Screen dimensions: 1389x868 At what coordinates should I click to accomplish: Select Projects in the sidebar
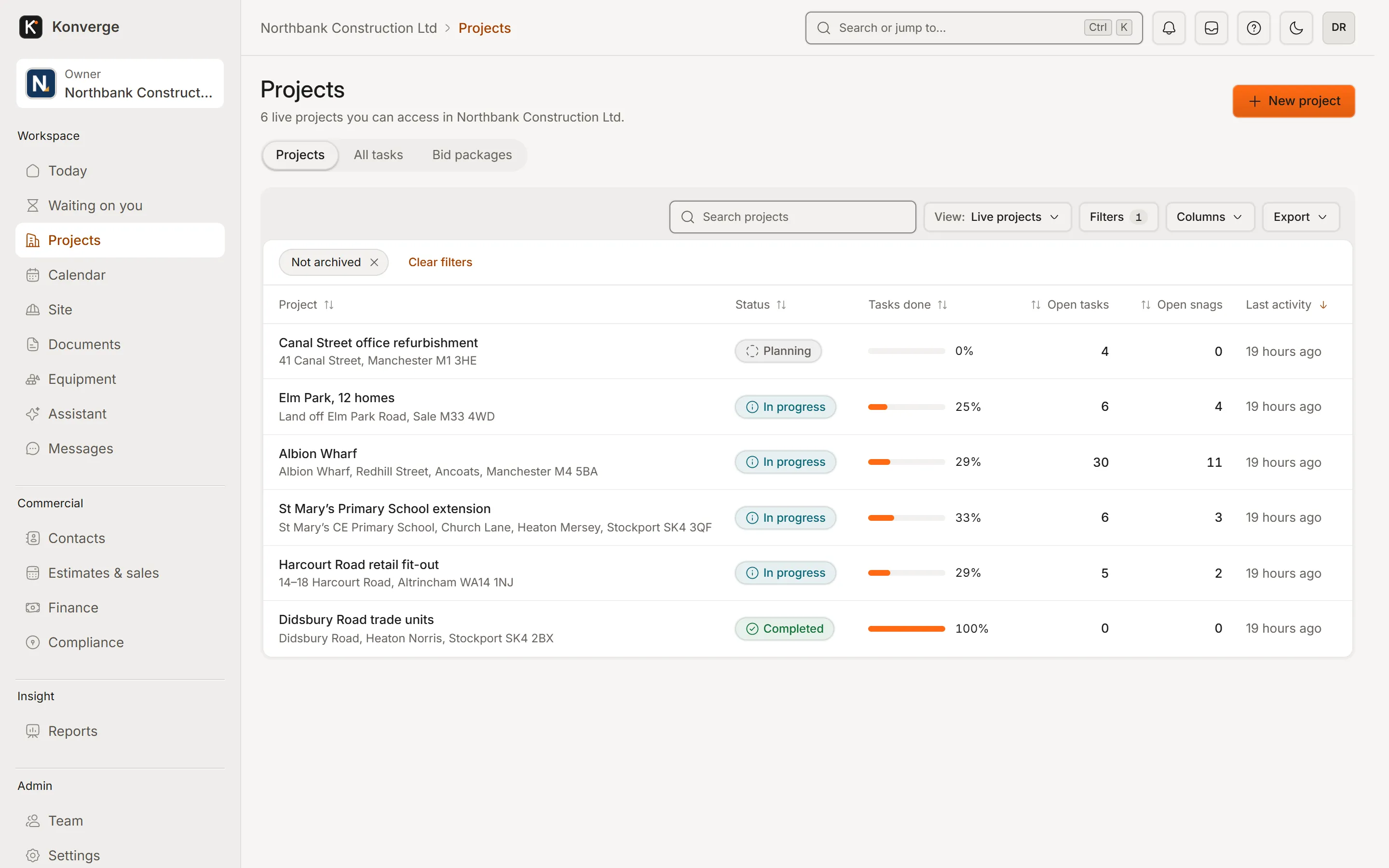[120, 240]
